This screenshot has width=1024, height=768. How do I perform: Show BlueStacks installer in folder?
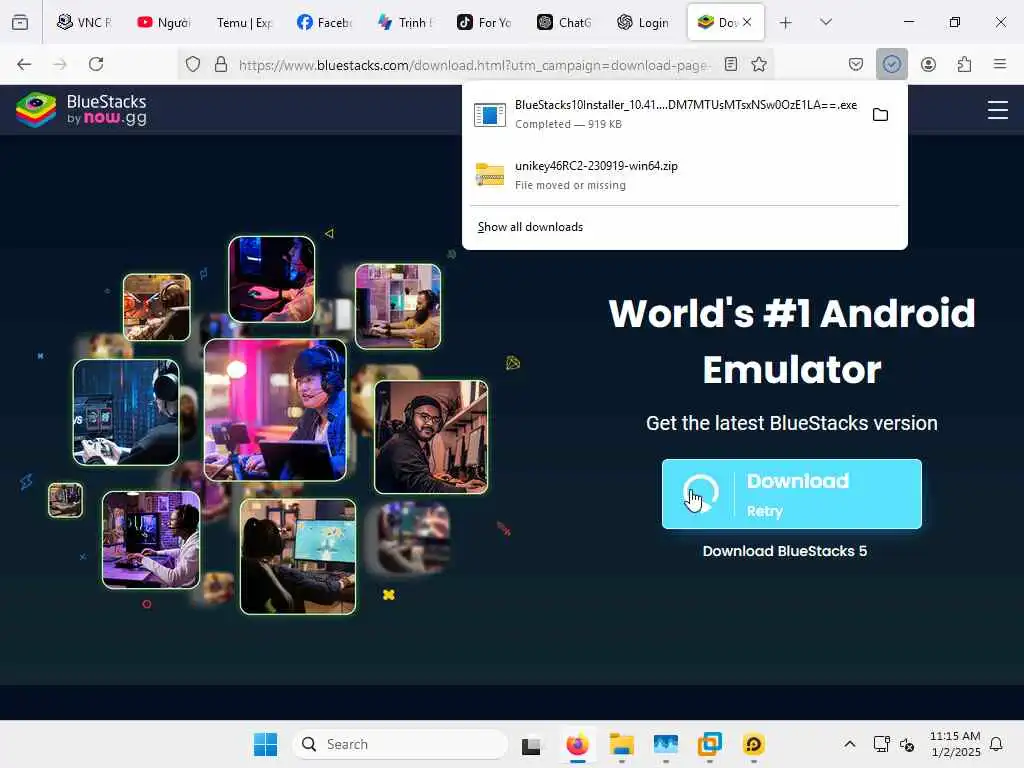tap(880, 115)
